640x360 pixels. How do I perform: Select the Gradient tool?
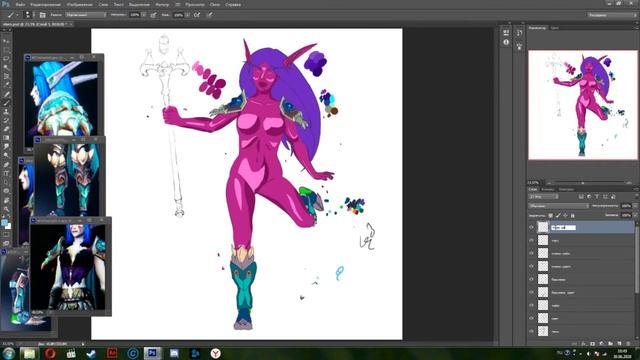pos(6,138)
